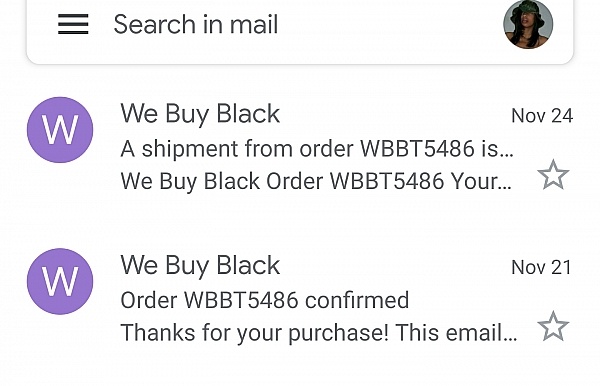
Task: Click the search bar's empty area
Action: (390, 24)
